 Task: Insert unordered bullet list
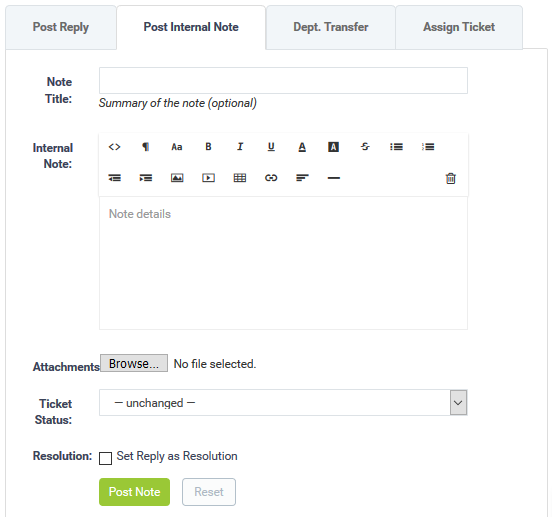396,147
